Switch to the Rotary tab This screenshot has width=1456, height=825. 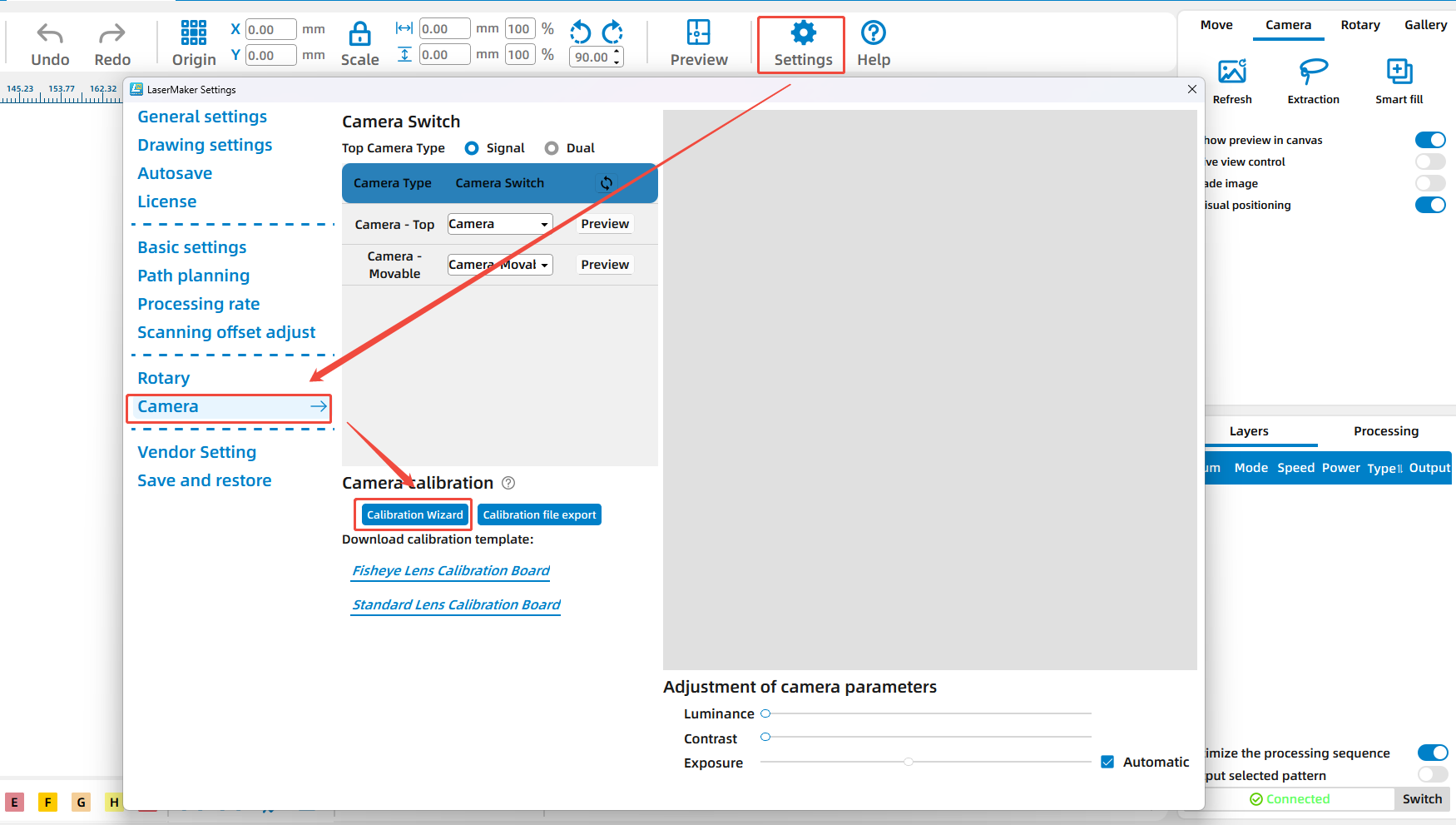point(1359,25)
